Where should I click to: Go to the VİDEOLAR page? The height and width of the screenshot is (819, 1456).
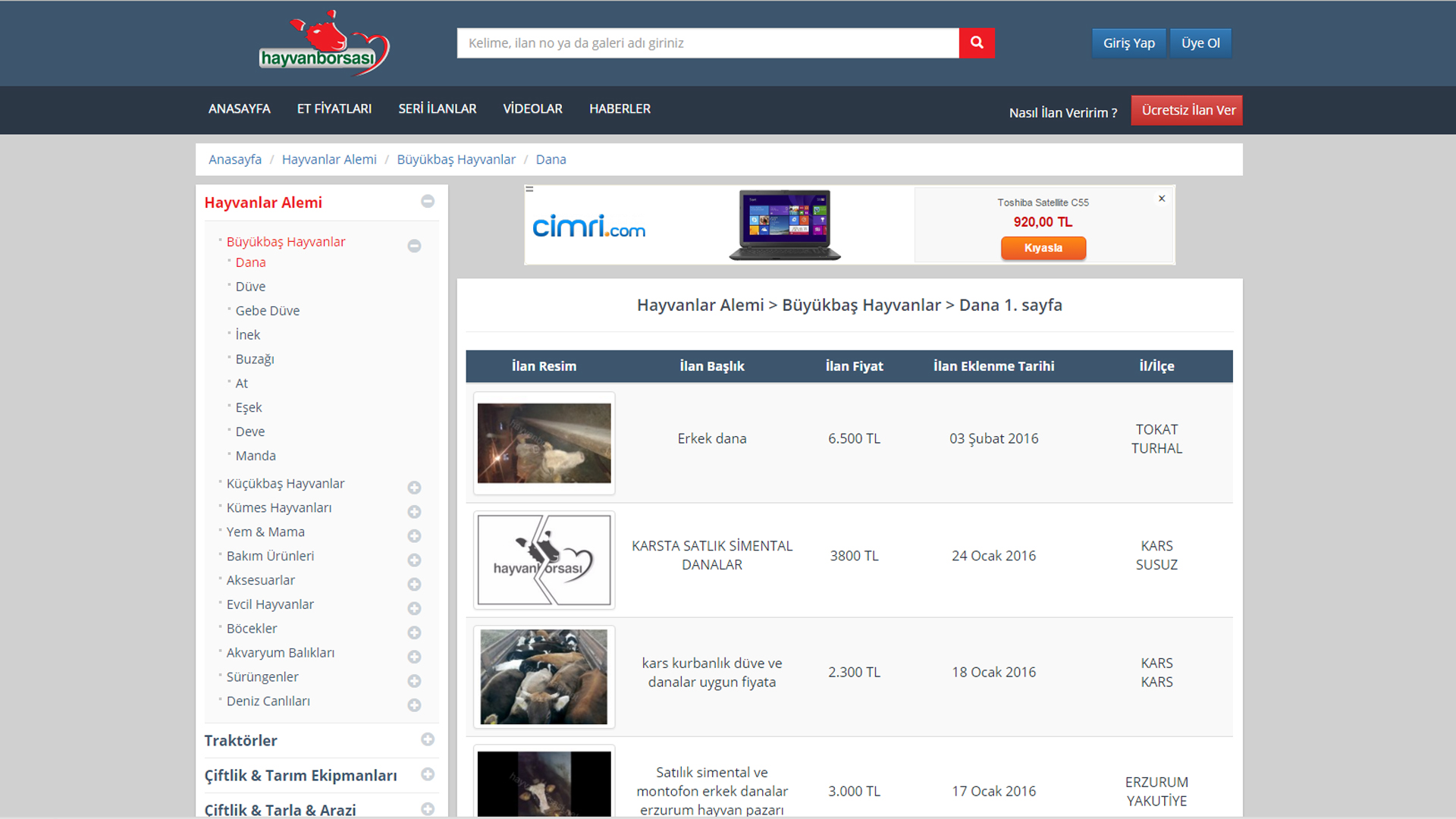[532, 108]
